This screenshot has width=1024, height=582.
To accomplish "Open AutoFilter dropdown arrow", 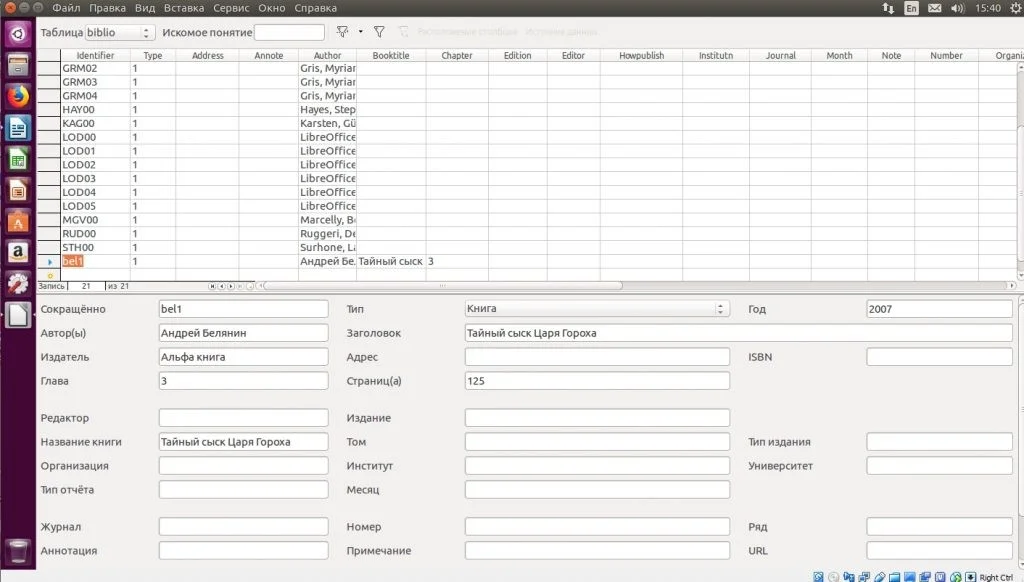I will point(360,32).
